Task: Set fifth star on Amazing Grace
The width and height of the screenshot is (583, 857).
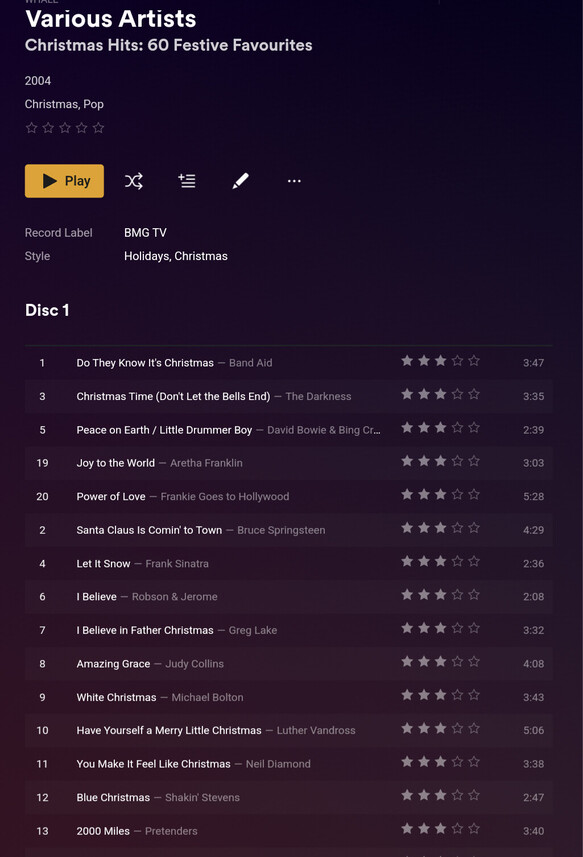Action: 474,661
